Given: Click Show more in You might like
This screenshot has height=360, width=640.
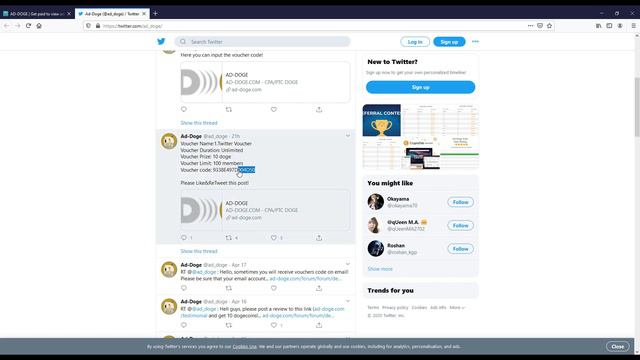Looking at the screenshot, I should coord(380,269).
